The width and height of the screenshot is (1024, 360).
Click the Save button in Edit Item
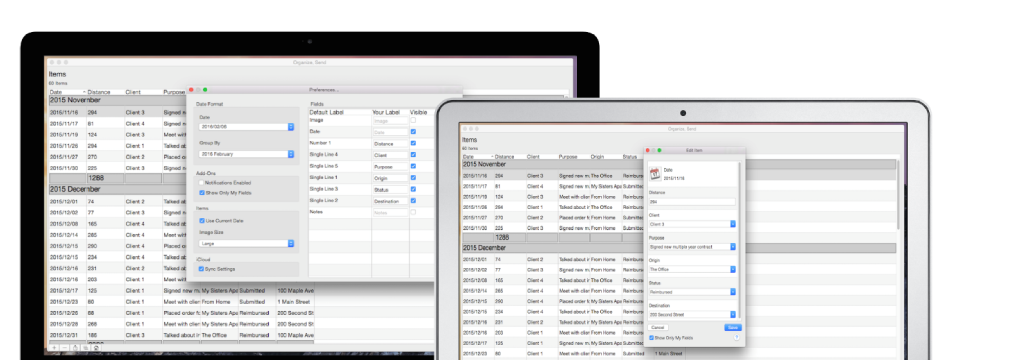pos(732,327)
